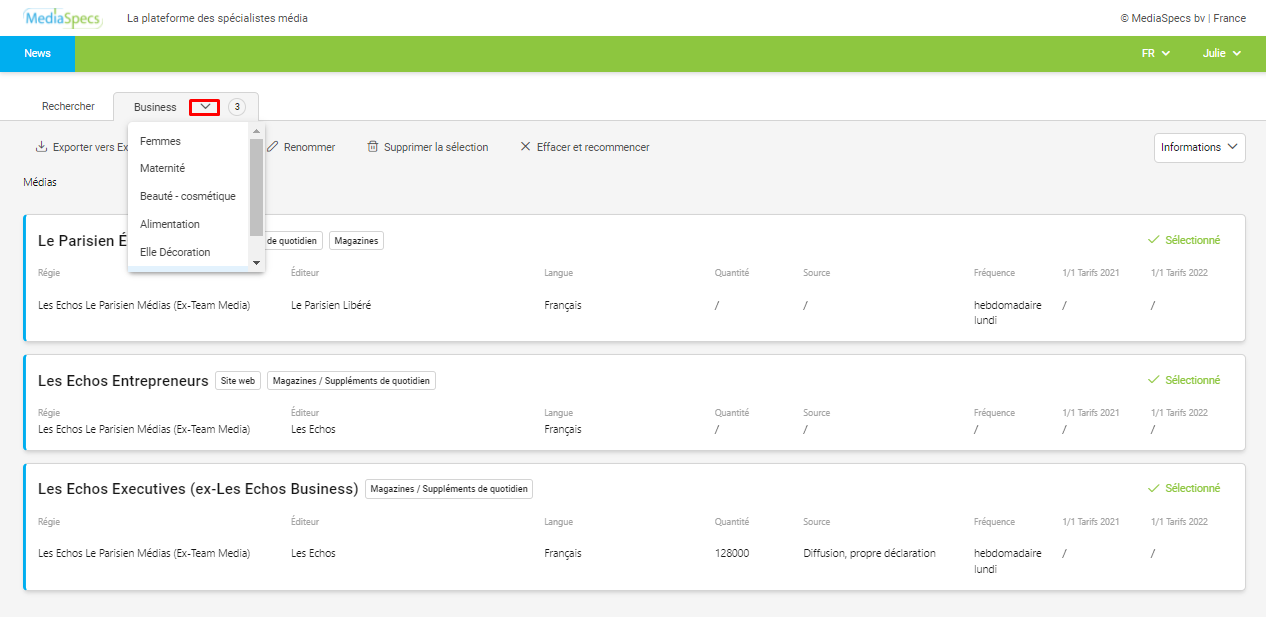The width and height of the screenshot is (1266, 617).
Task: Switch to the Rechercher tab
Action: point(68,106)
